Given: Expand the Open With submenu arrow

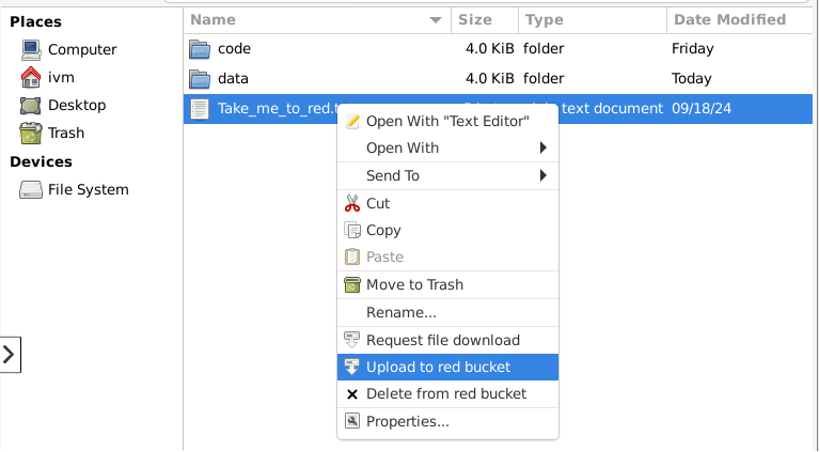Looking at the screenshot, I should click(x=543, y=148).
